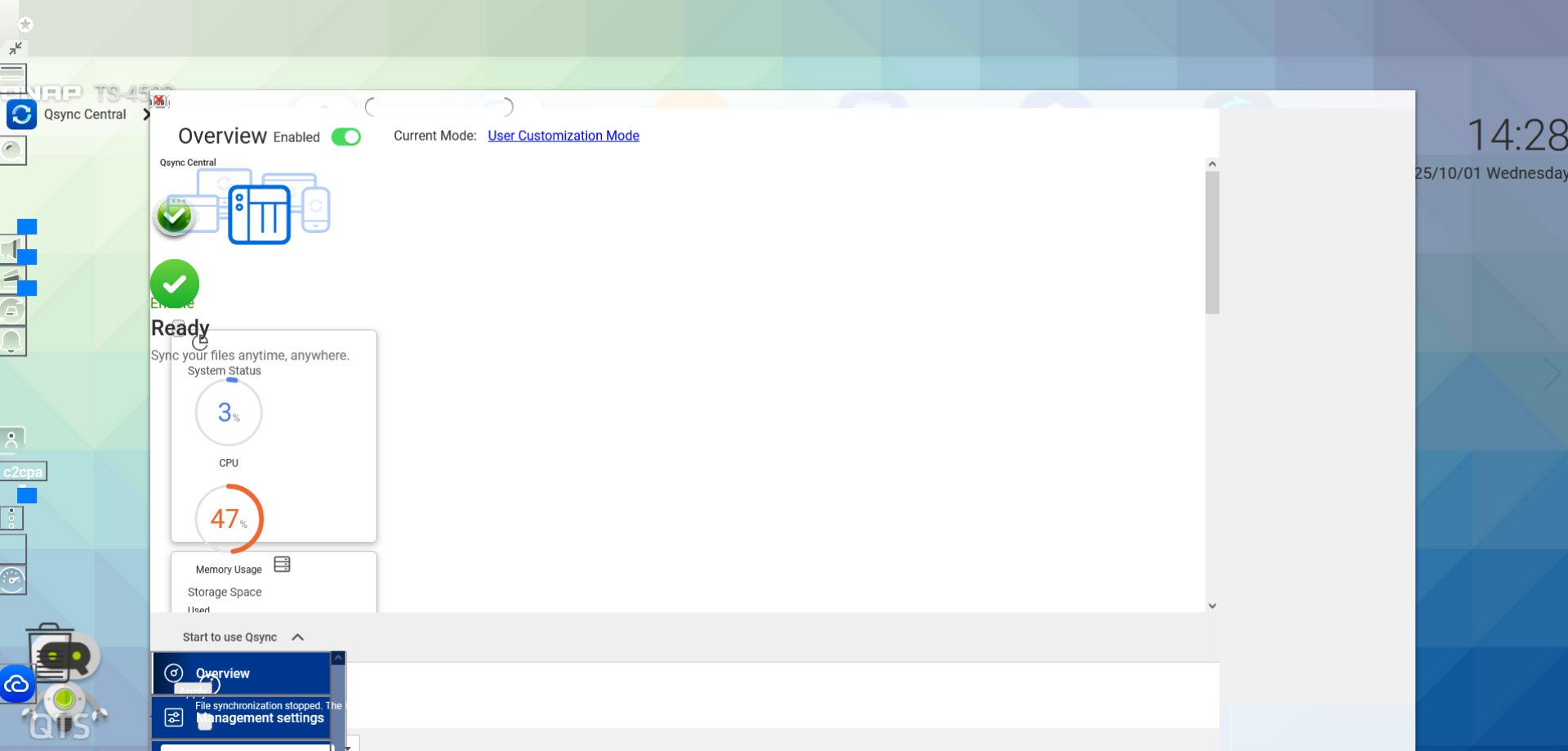Click the CPU 3% usage gauge
Image resolution: width=1568 pixels, height=751 pixels.
click(x=229, y=412)
